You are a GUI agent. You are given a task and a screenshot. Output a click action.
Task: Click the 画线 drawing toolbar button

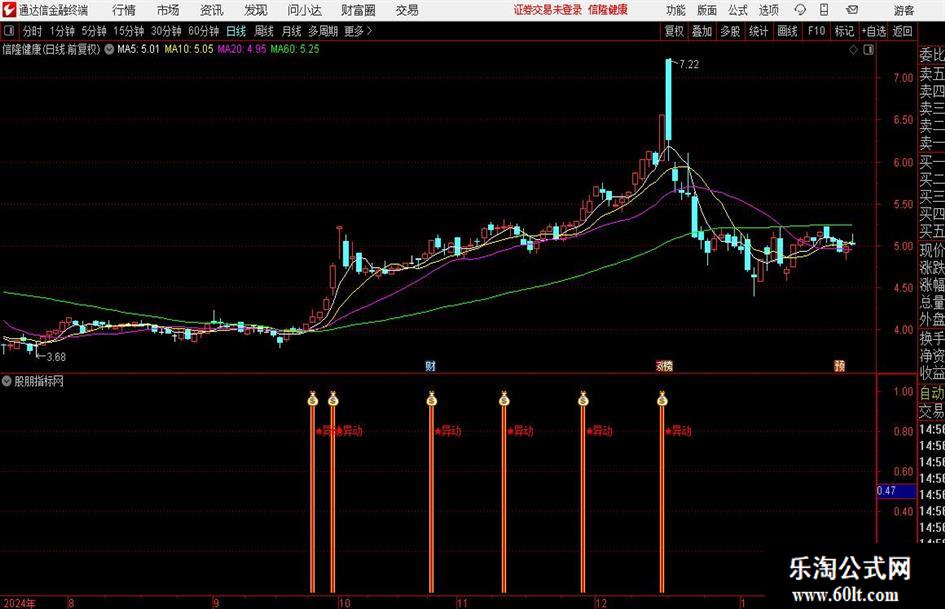click(x=787, y=31)
